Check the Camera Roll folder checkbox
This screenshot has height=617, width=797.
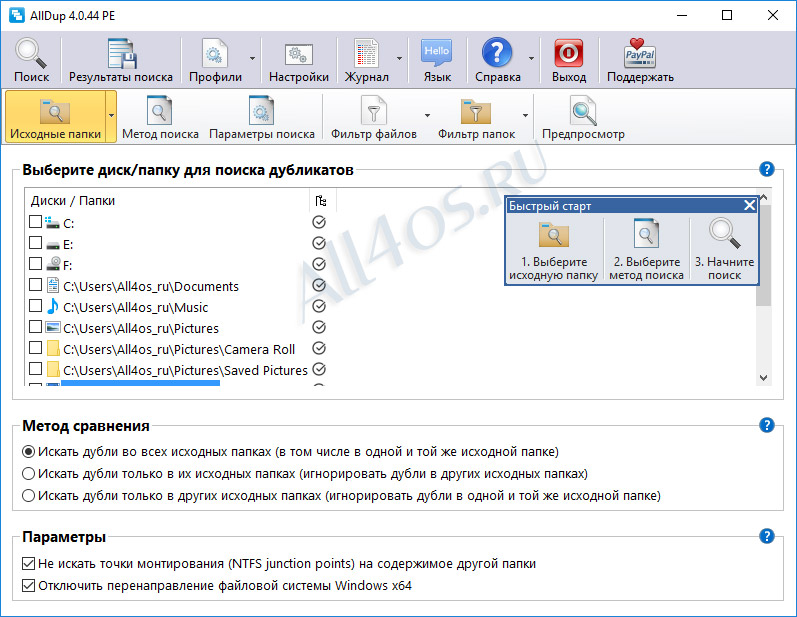(35, 348)
